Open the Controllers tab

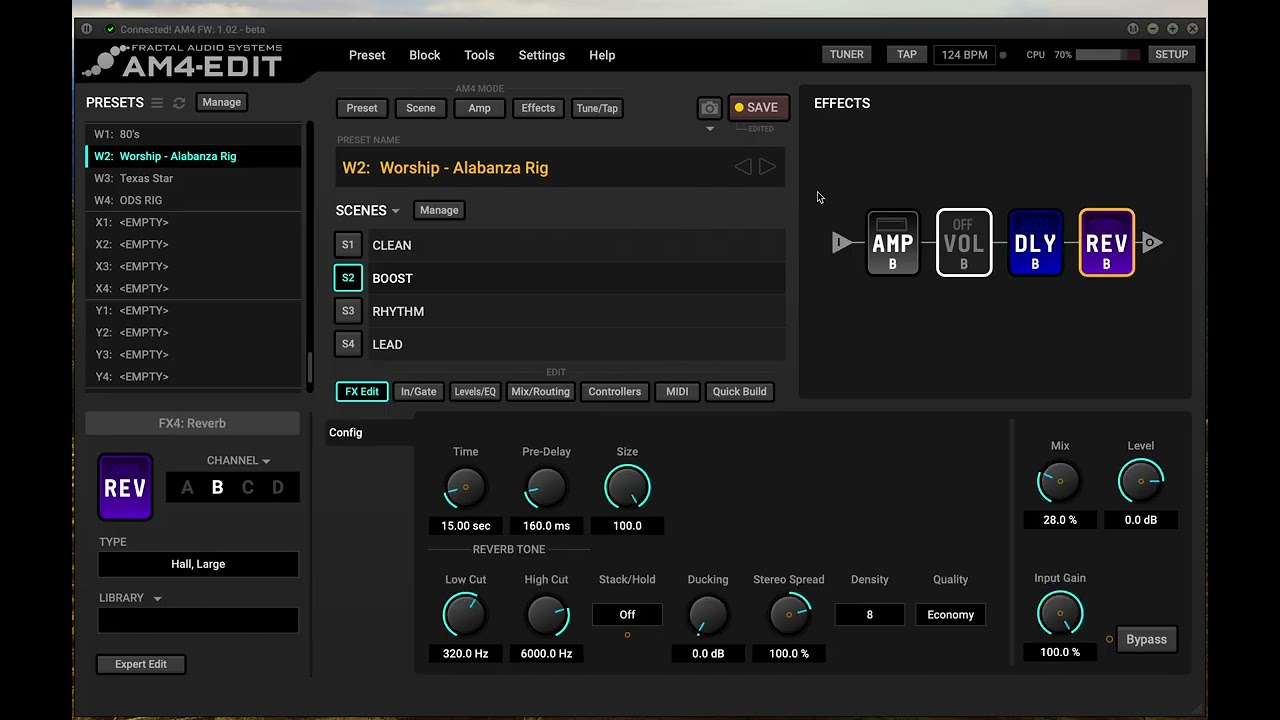point(614,392)
